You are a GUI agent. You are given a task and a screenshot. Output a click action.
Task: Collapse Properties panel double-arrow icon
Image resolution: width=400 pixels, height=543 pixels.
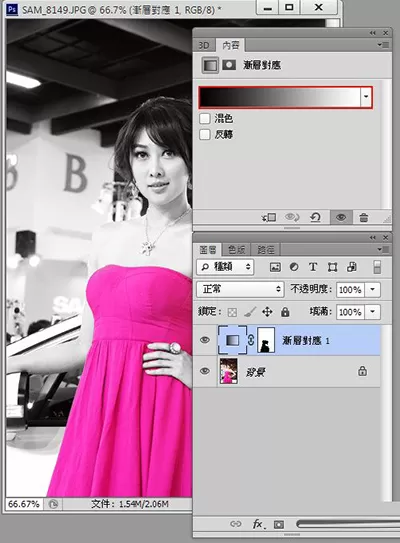pos(373,33)
